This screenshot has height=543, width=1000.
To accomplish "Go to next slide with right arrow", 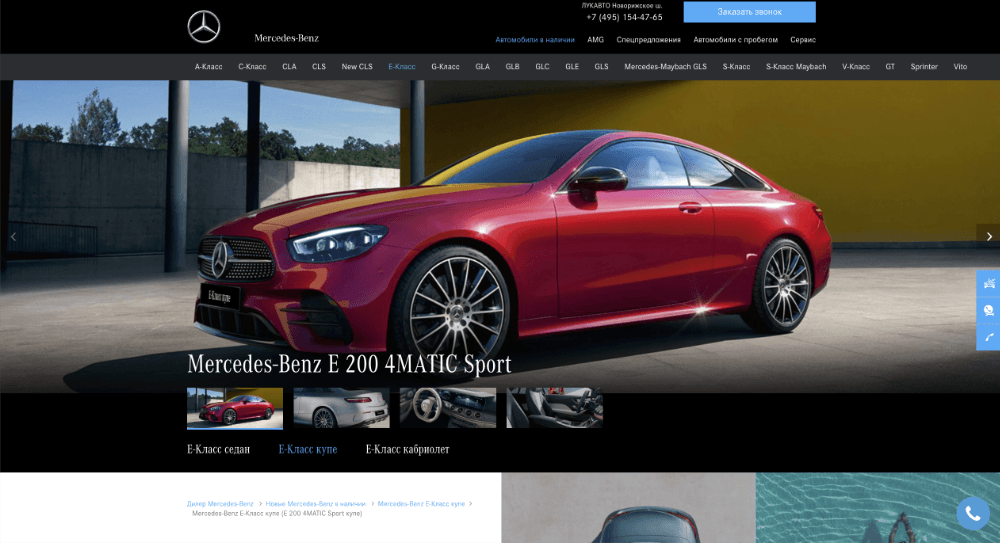I will pyautogui.click(x=989, y=237).
